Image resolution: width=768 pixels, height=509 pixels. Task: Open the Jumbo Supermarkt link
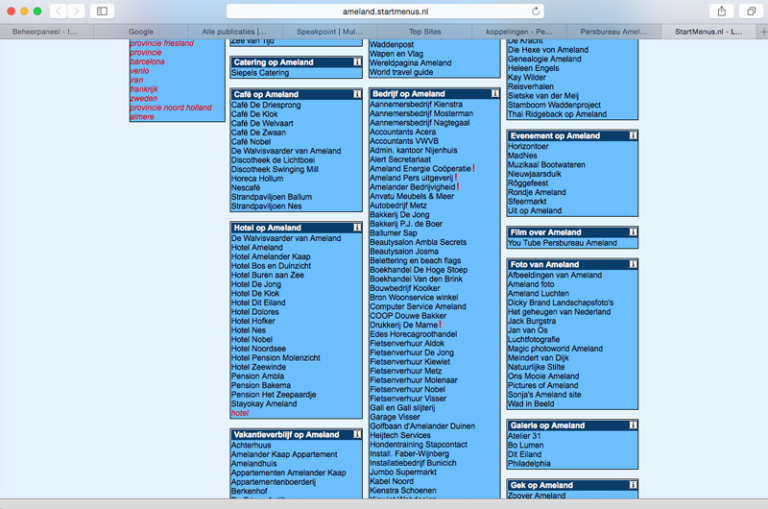tap(403, 472)
